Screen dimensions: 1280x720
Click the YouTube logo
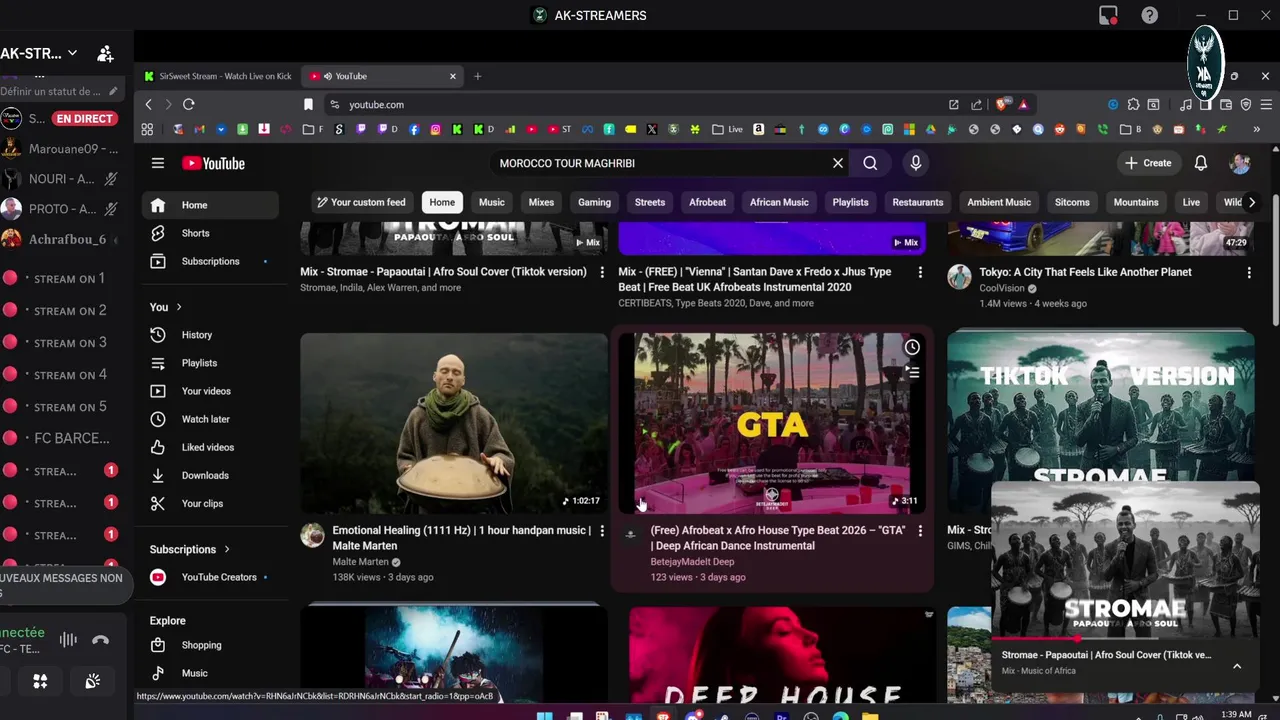tap(213, 163)
